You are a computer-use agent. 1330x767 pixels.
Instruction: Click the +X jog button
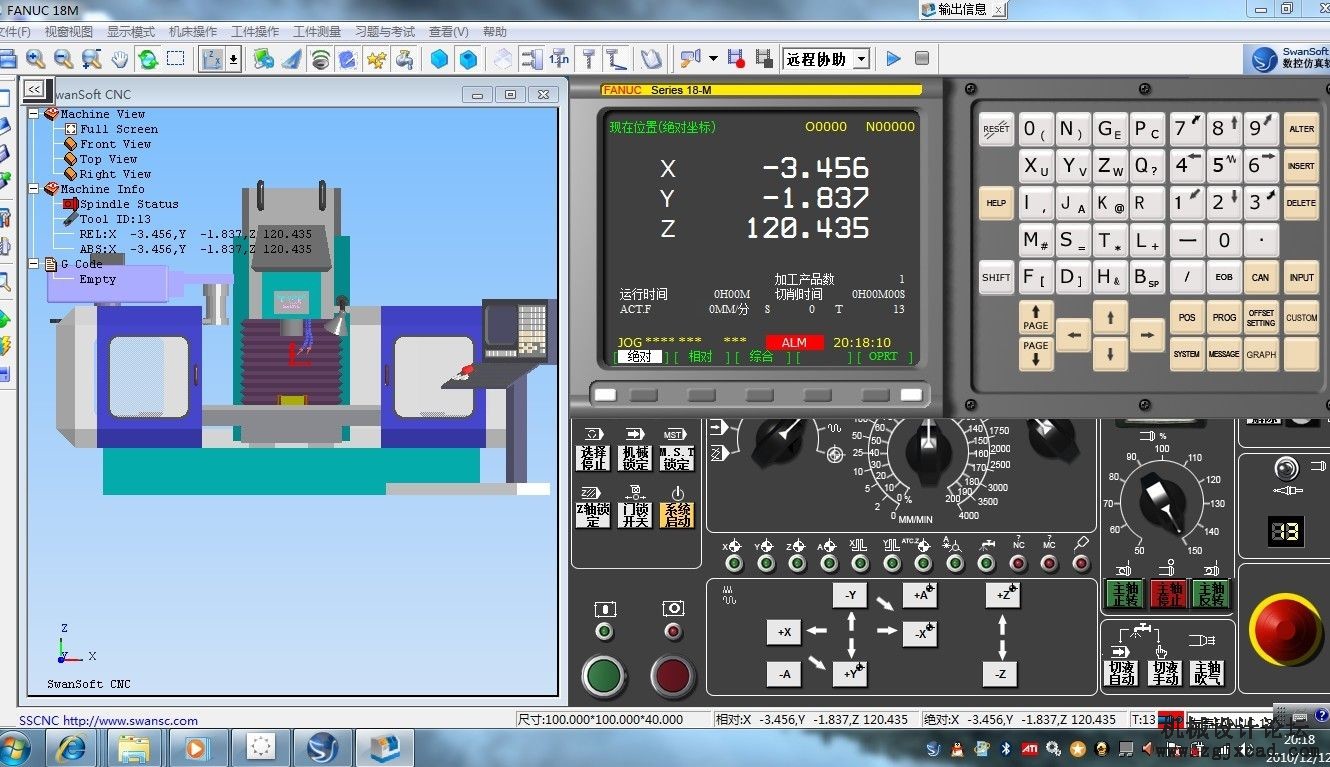784,632
